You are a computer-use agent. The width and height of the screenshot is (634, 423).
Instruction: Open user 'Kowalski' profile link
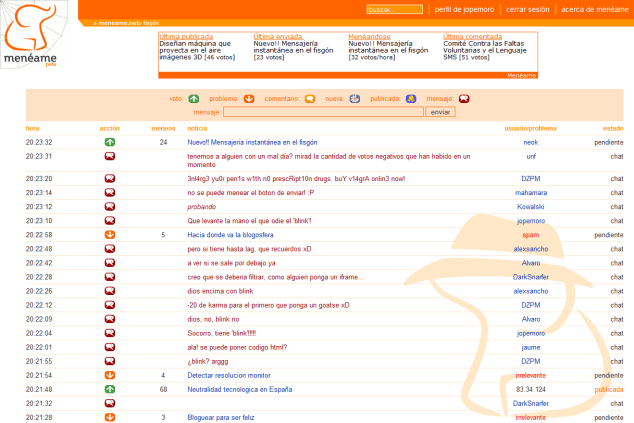tap(531, 206)
